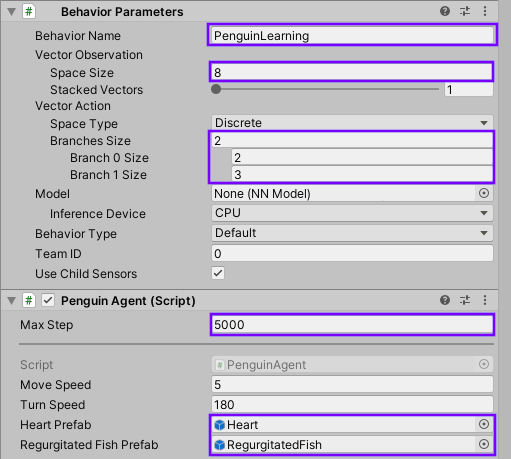Open Penguin Agent three-dot options menu

(x=485, y=300)
